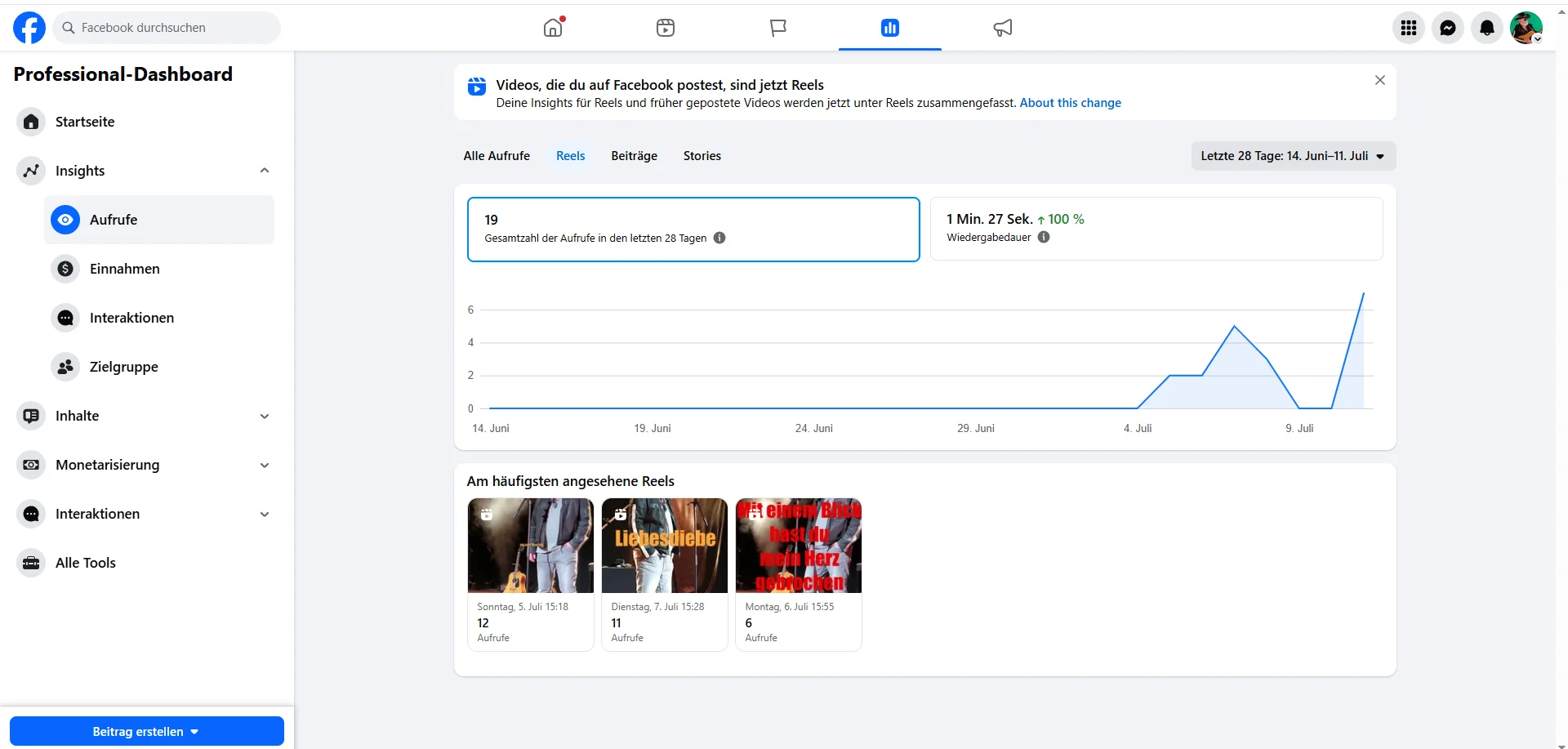
Task: Click the Startseite house icon in sidebar
Action: pyautogui.click(x=31, y=122)
